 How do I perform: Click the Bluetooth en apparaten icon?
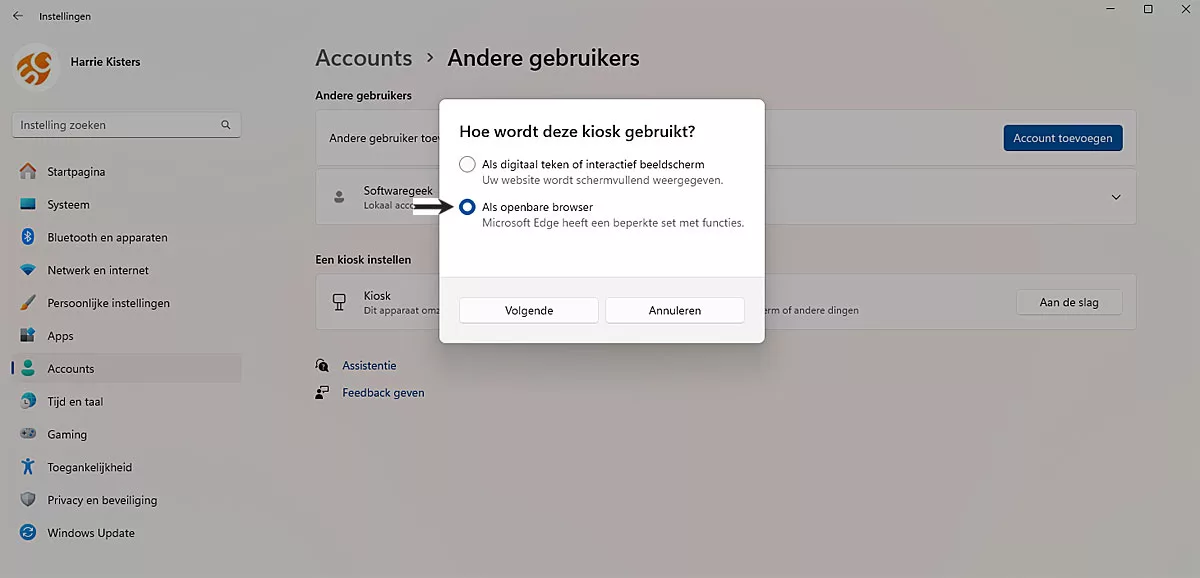click(x=28, y=237)
